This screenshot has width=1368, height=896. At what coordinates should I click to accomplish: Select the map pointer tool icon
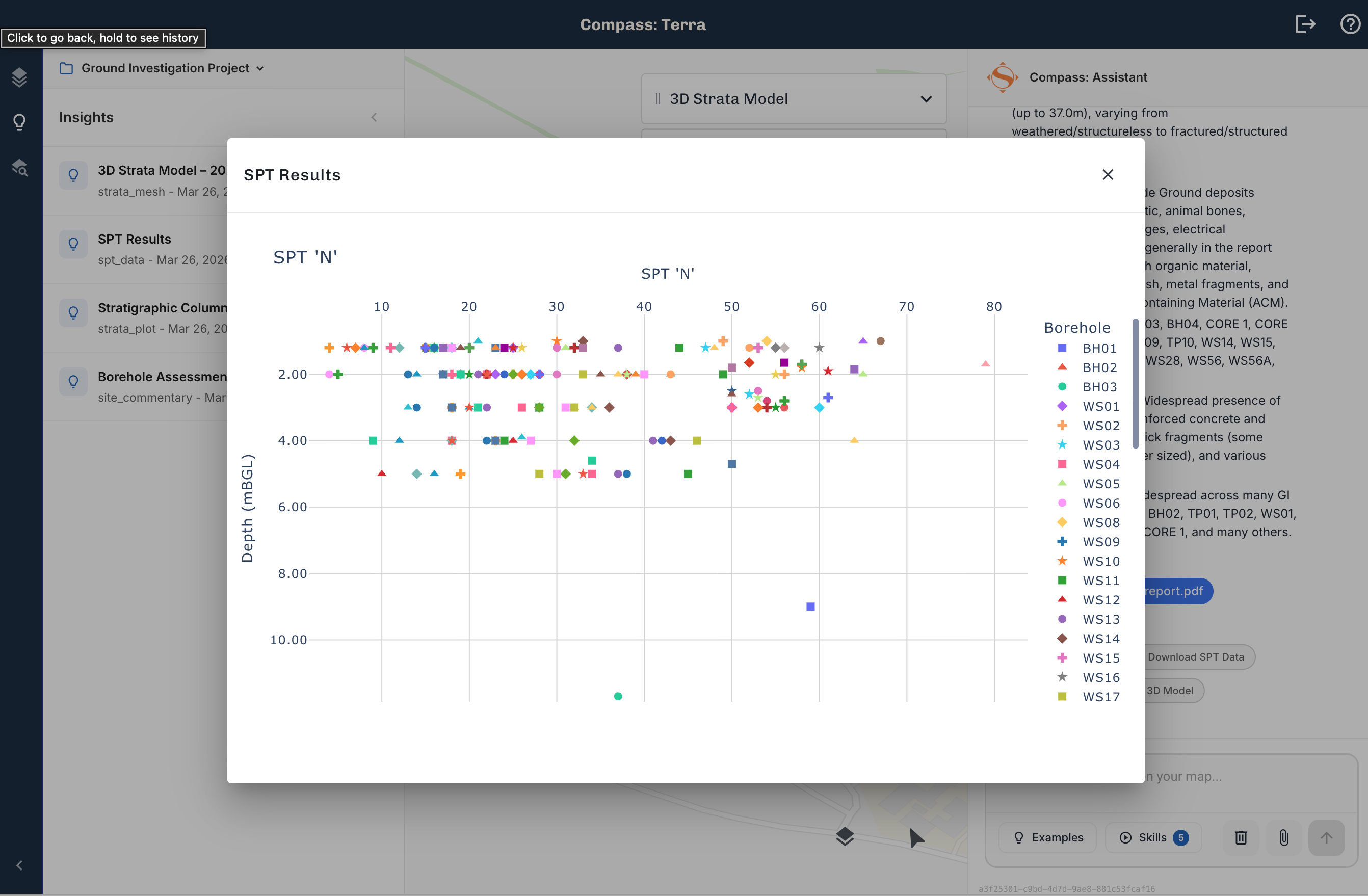(916, 838)
